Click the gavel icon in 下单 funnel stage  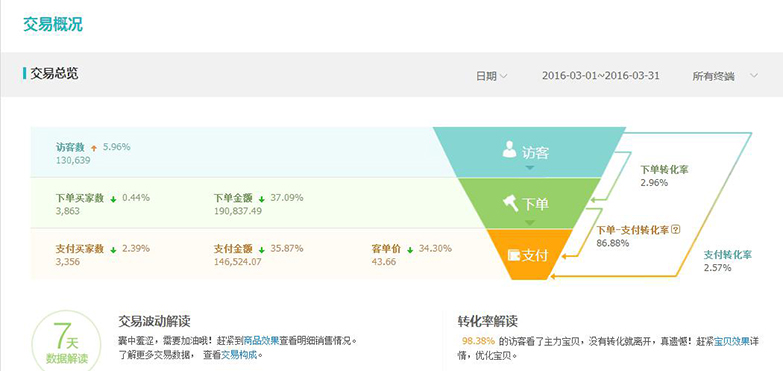510,203
